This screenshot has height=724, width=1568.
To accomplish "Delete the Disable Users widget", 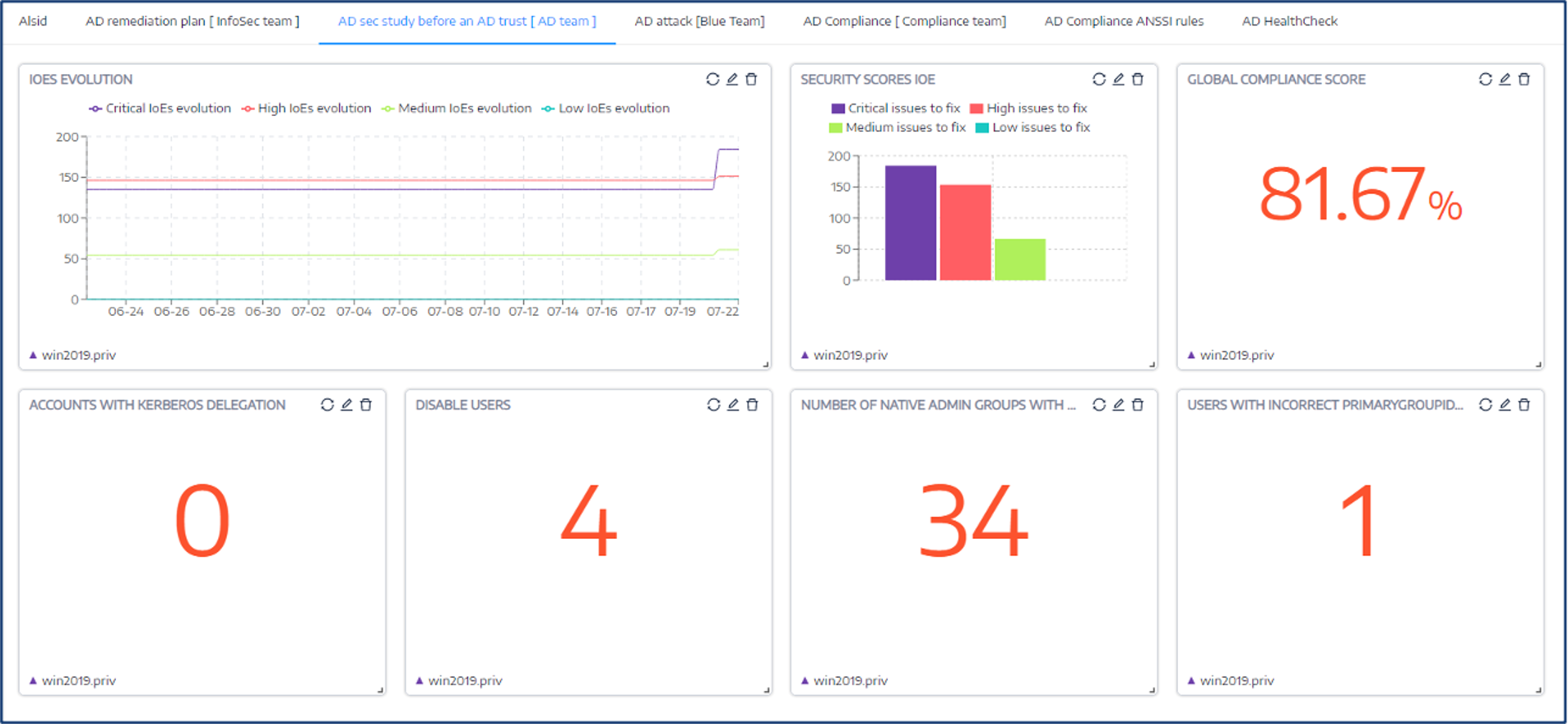I will point(752,405).
